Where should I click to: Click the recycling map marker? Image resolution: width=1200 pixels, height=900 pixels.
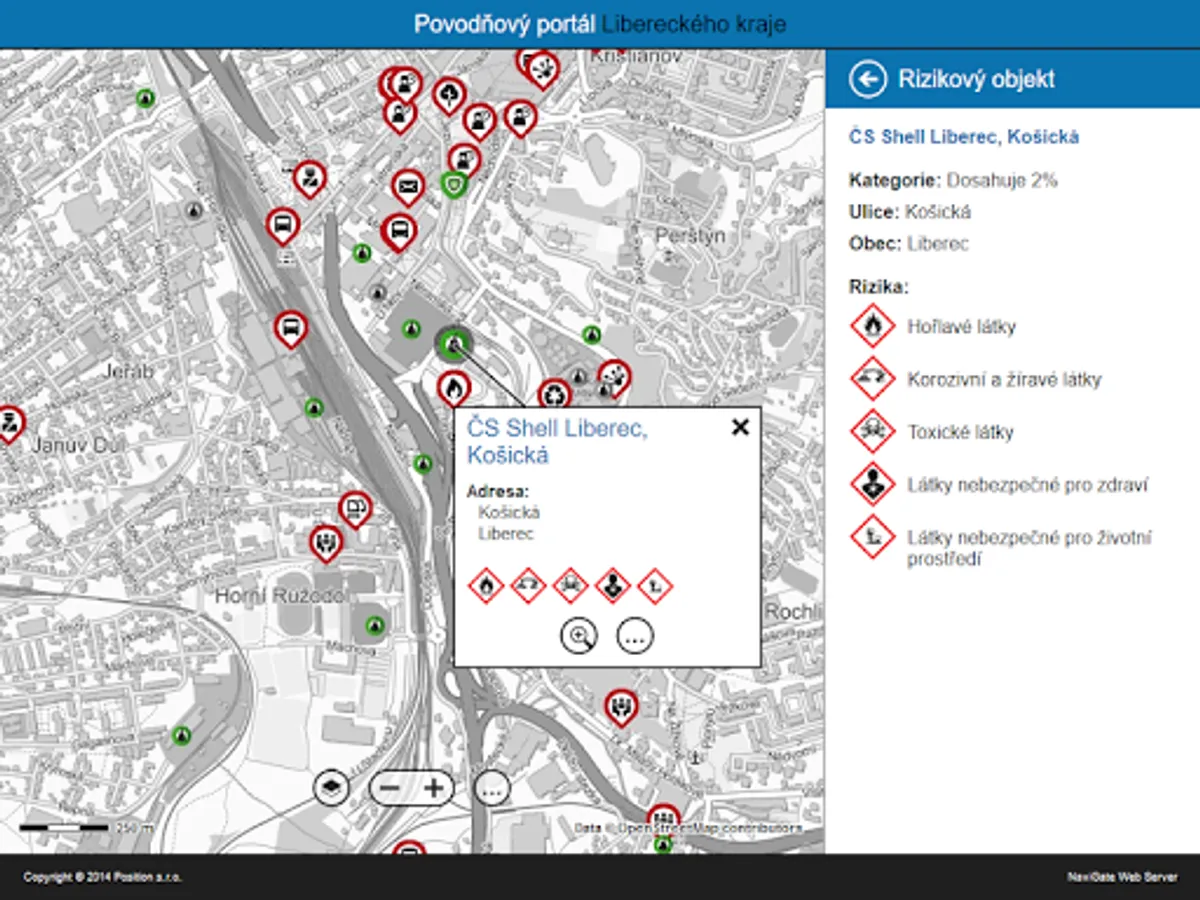click(554, 395)
